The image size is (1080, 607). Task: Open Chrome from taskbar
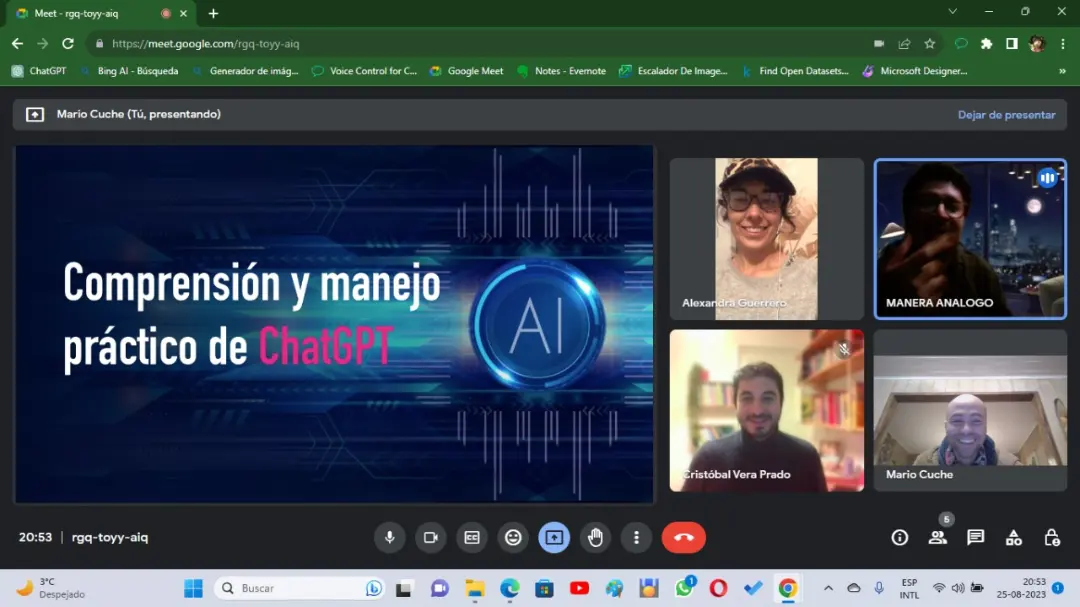[x=788, y=588]
